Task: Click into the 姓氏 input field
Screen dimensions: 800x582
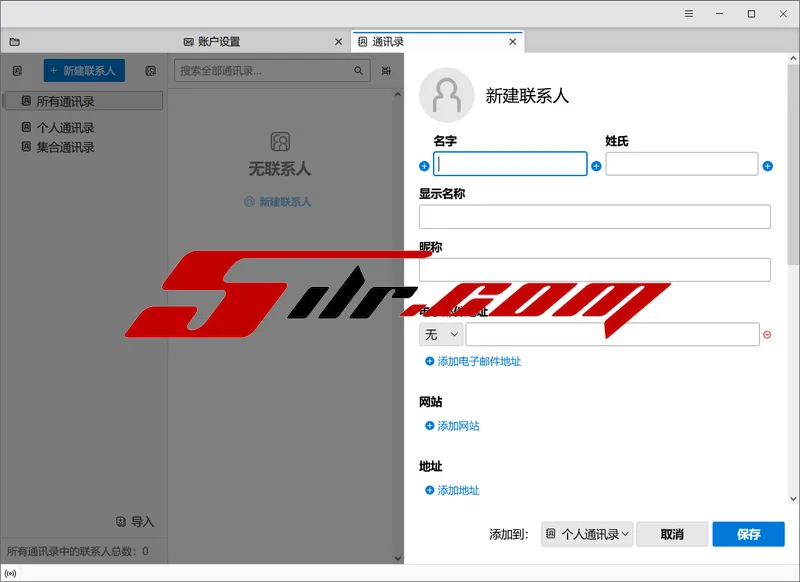Action: (682, 164)
